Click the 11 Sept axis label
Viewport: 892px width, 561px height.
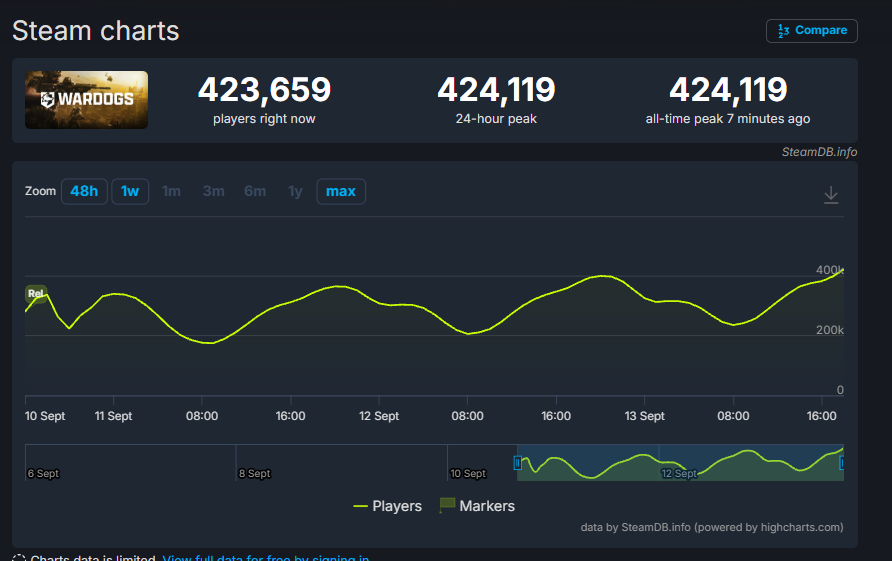tap(113, 416)
